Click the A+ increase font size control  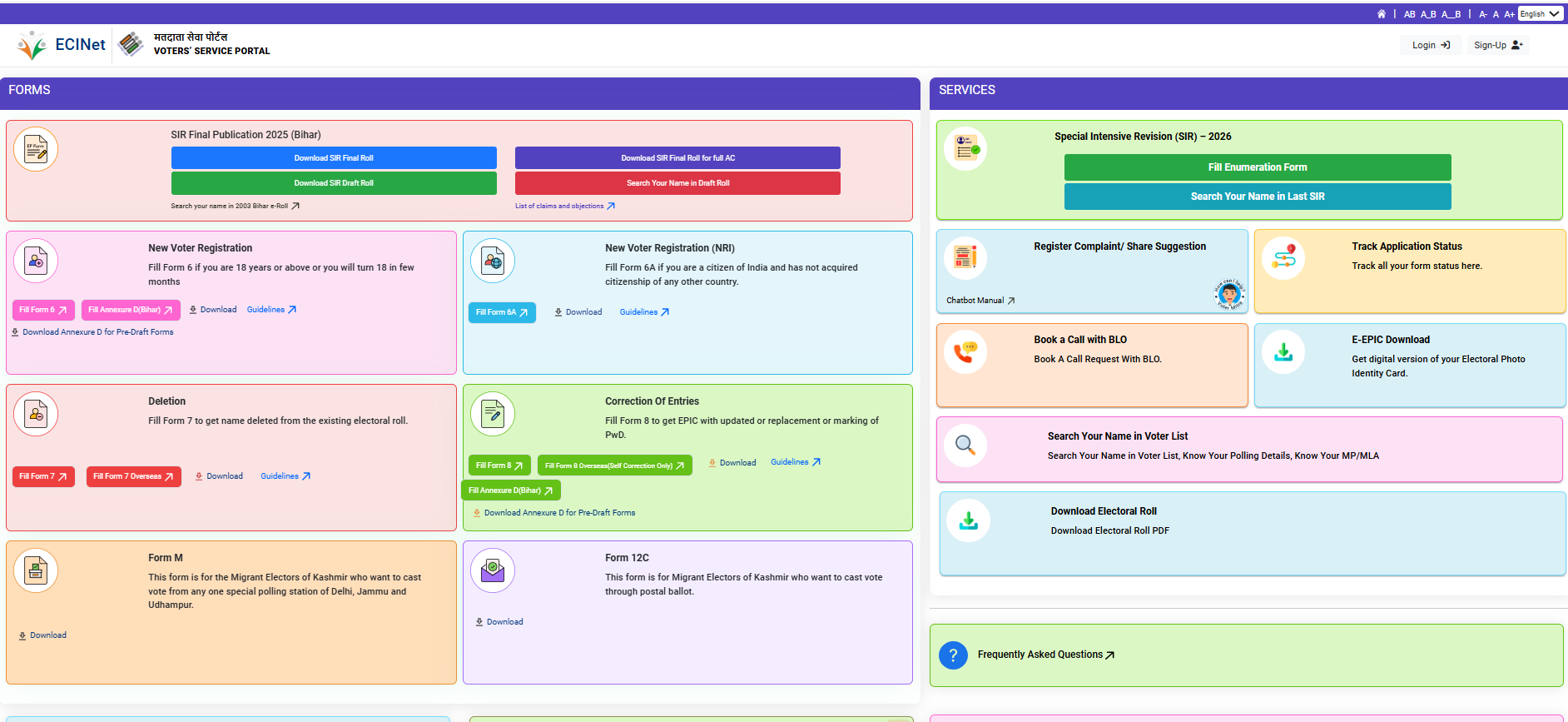1509,14
